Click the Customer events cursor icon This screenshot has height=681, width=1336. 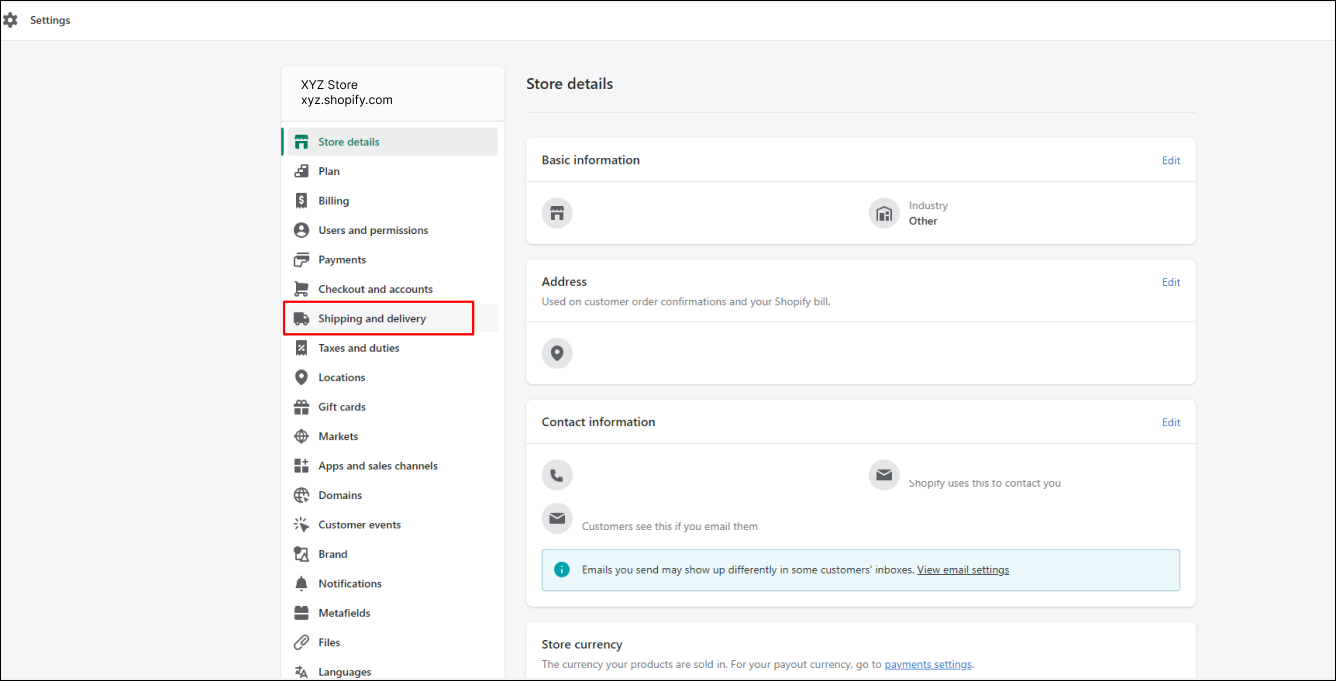pyautogui.click(x=301, y=525)
